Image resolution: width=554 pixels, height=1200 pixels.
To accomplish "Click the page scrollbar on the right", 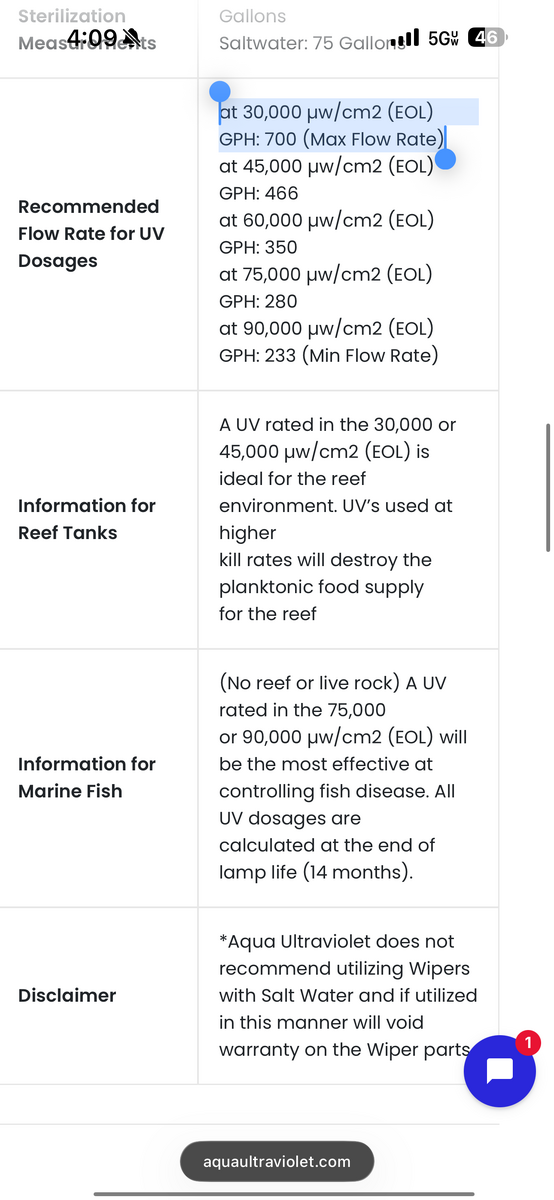I will [547, 487].
